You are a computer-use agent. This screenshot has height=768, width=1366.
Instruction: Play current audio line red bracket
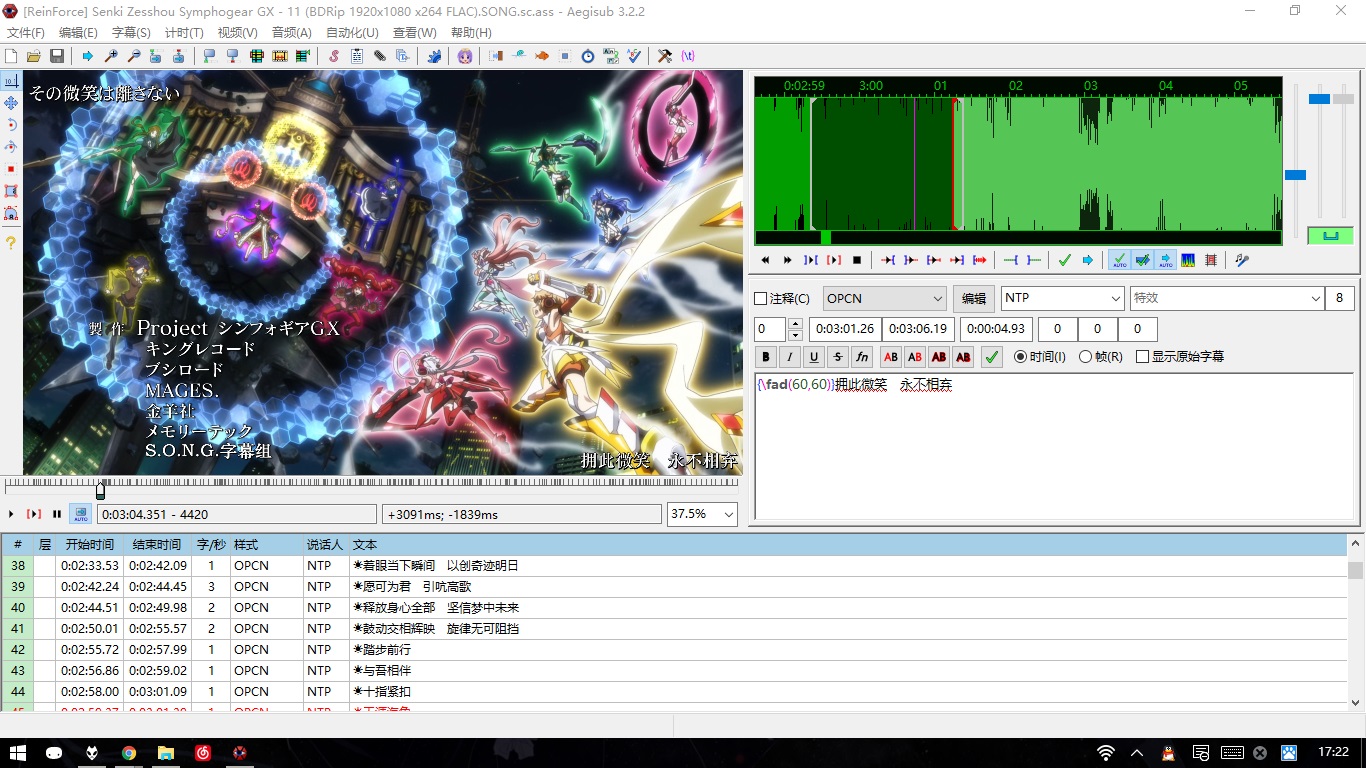pos(834,260)
